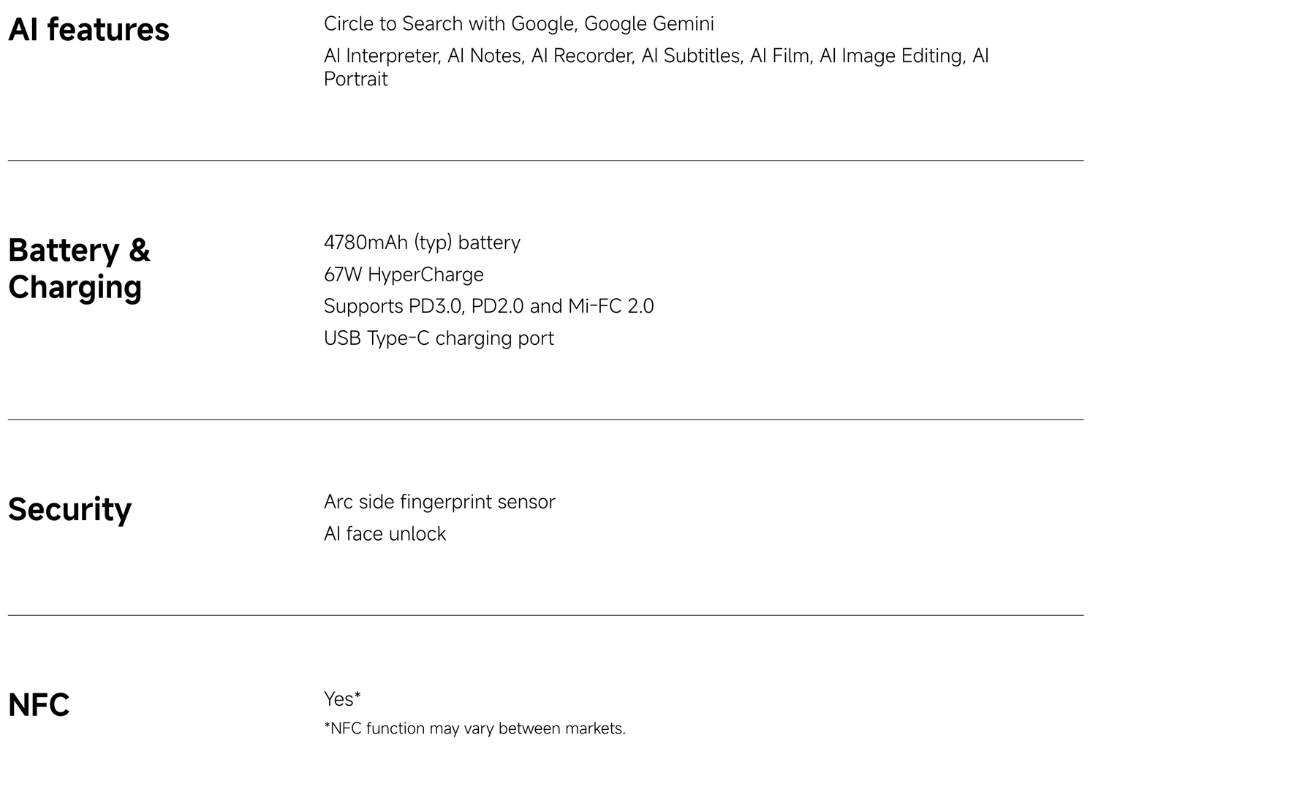Click the Supports PD3.0, PD2.0 and Mi-FC 2.0 line
This screenshot has width=1300, height=800.
tap(489, 307)
